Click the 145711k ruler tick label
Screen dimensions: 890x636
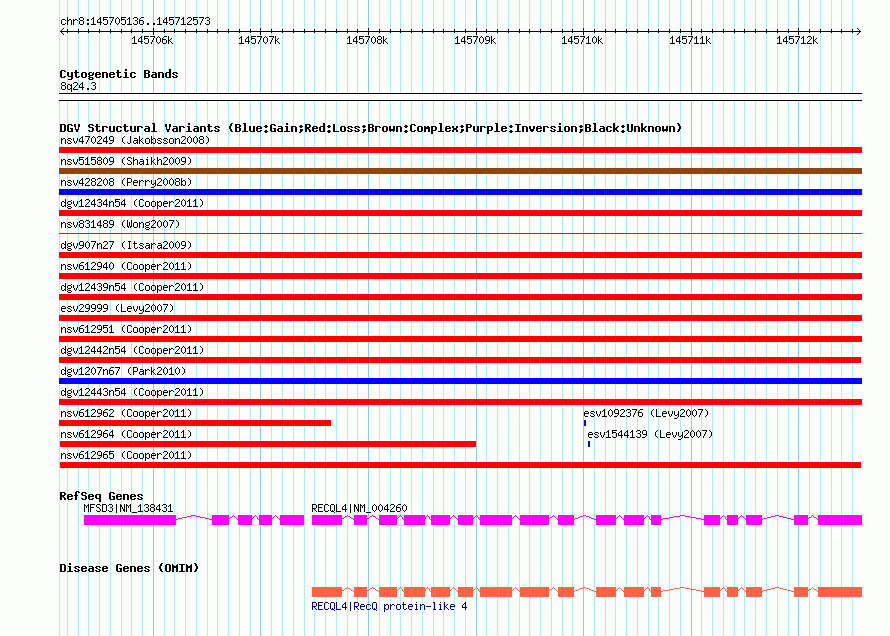[690, 40]
